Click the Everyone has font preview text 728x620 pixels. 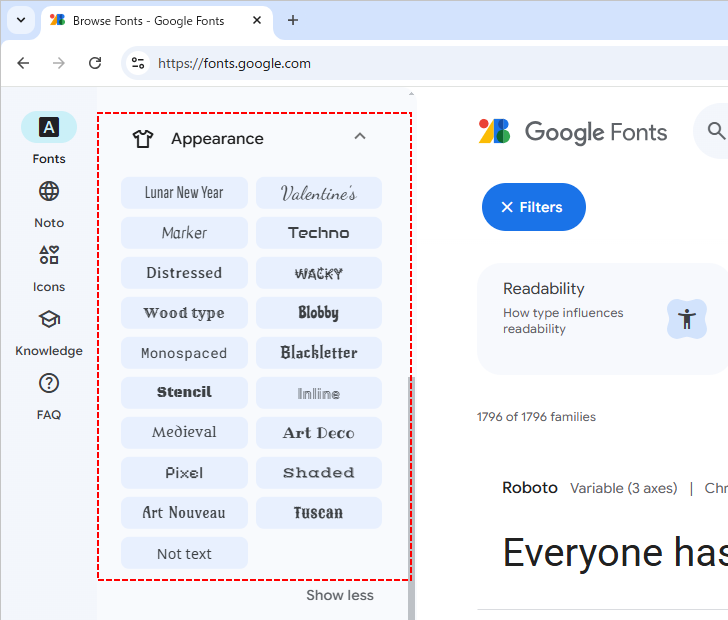[615, 552]
